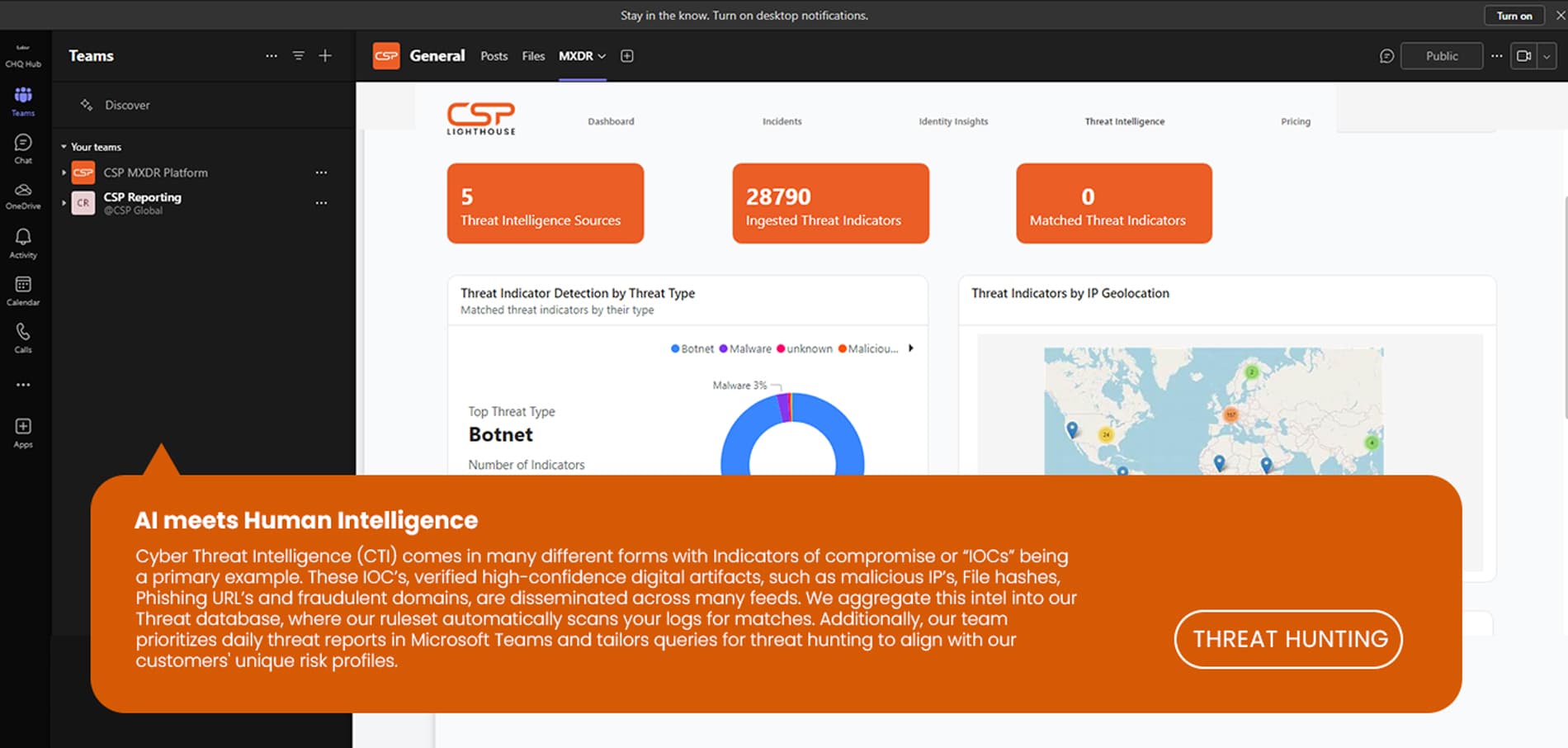Open more options for CSP Reporting

pyautogui.click(x=321, y=202)
